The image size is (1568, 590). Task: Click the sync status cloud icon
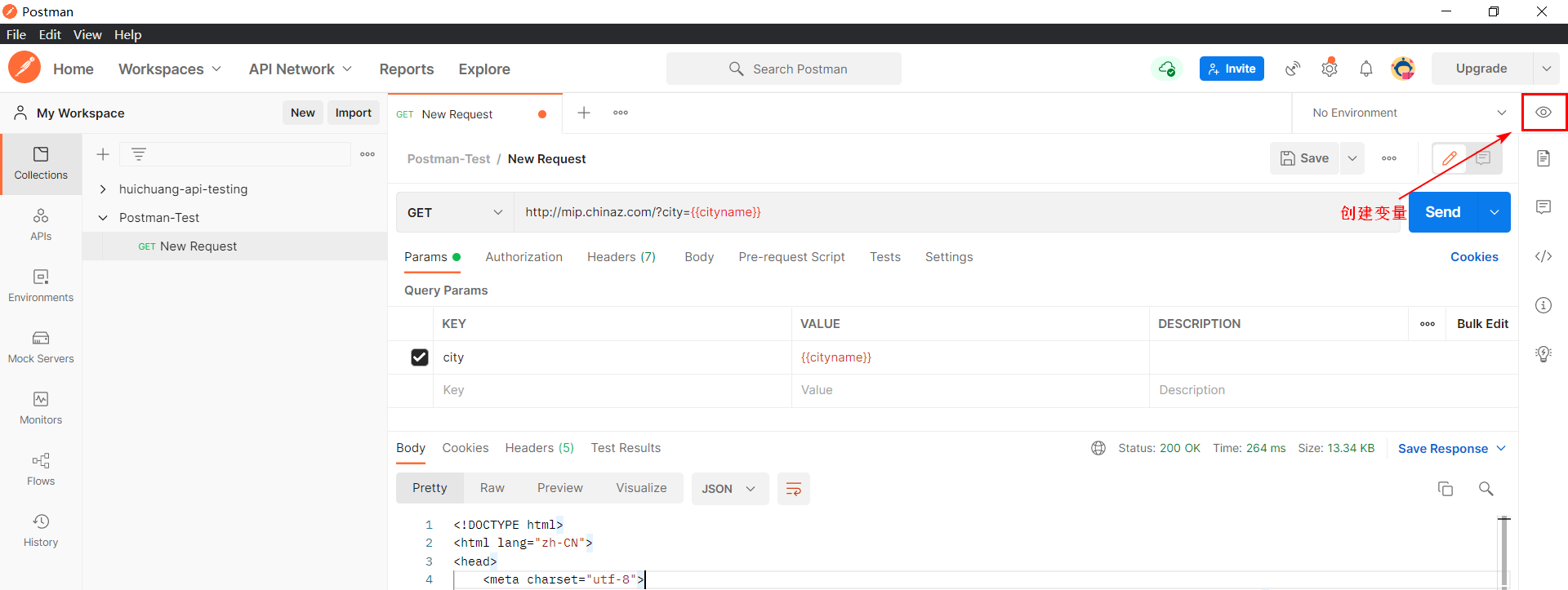point(1167,69)
